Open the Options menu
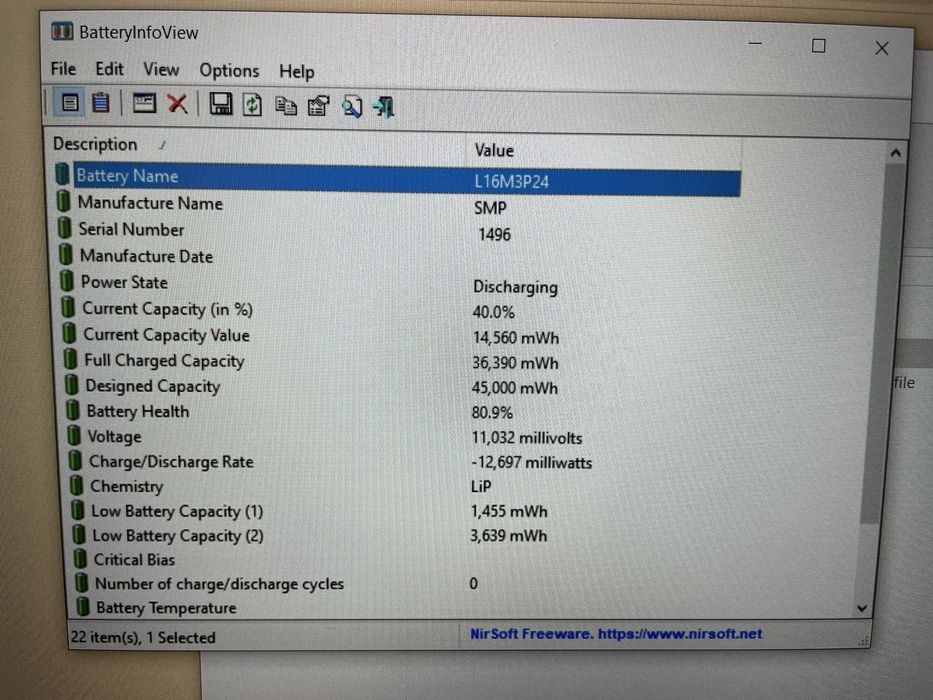The height and width of the screenshot is (700, 933). point(229,71)
